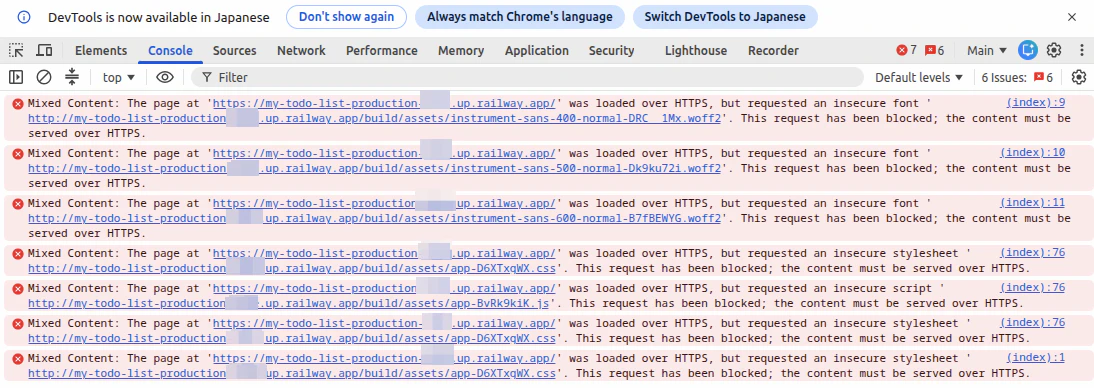This screenshot has width=1094, height=388.
Task: Click the group similar messages icon
Action: (72, 77)
